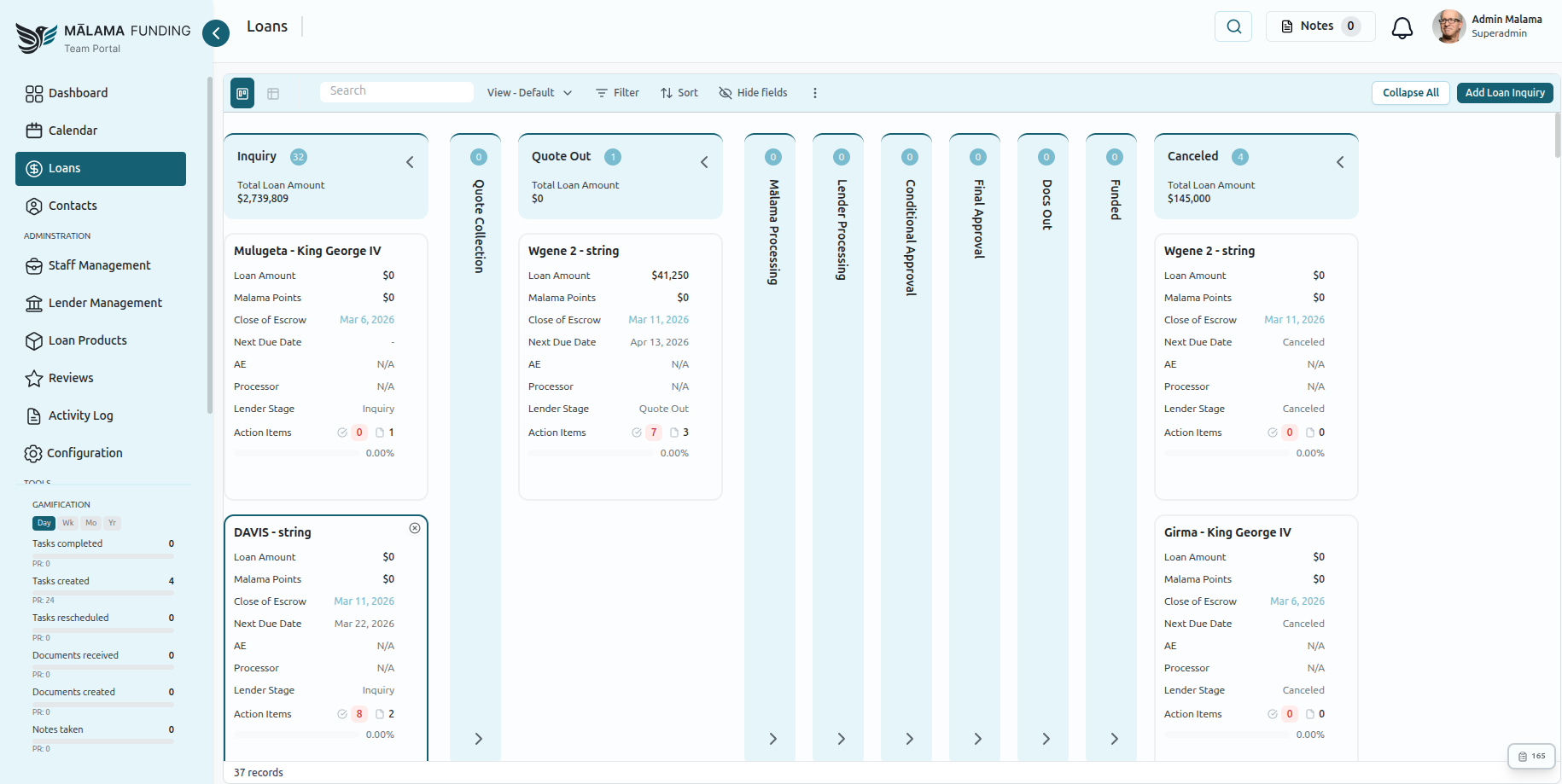
Task: Switch gamification period to Yr
Action: coord(112,523)
